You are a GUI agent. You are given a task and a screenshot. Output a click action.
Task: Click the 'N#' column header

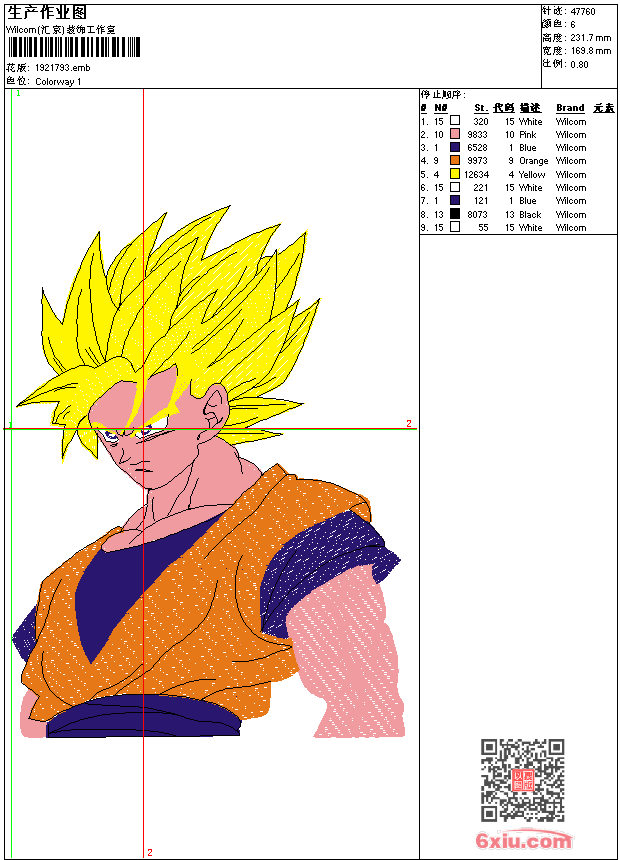coord(441,108)
